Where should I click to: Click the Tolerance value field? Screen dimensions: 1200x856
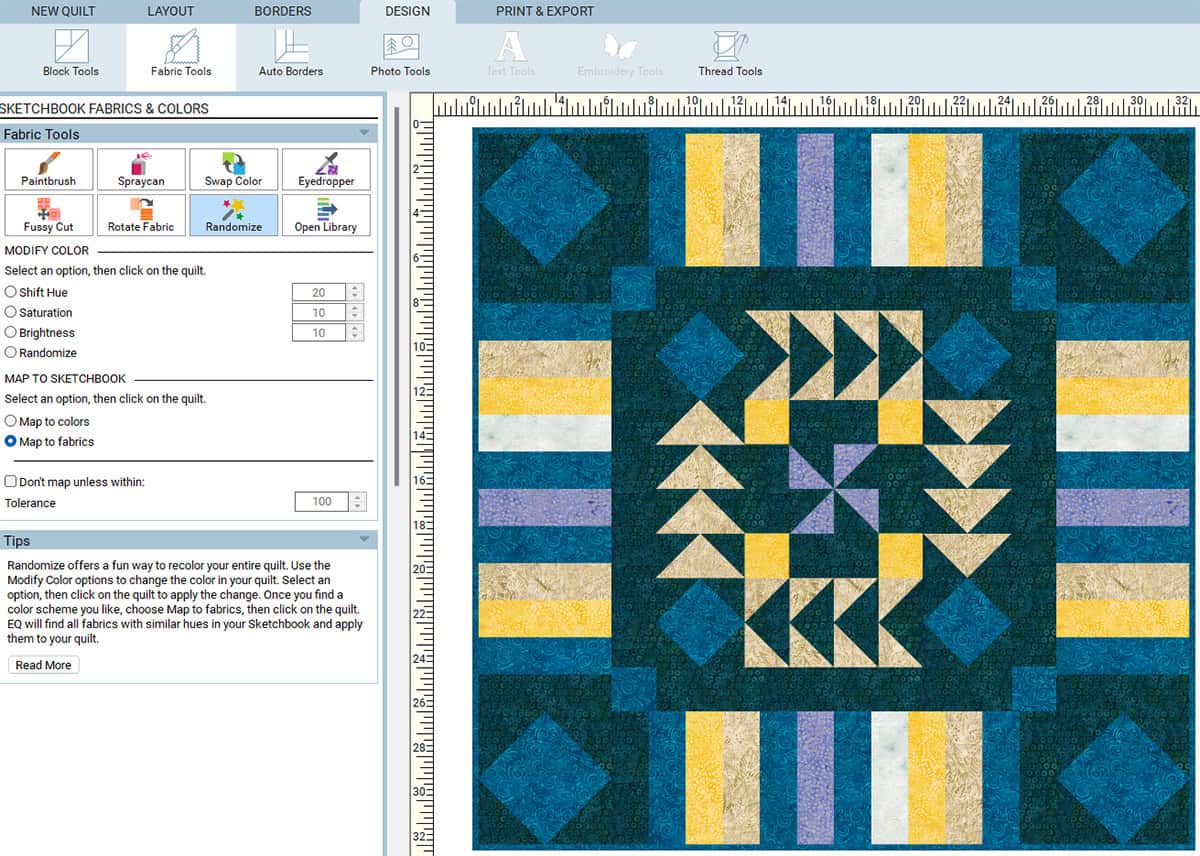(x=322, y=502)
